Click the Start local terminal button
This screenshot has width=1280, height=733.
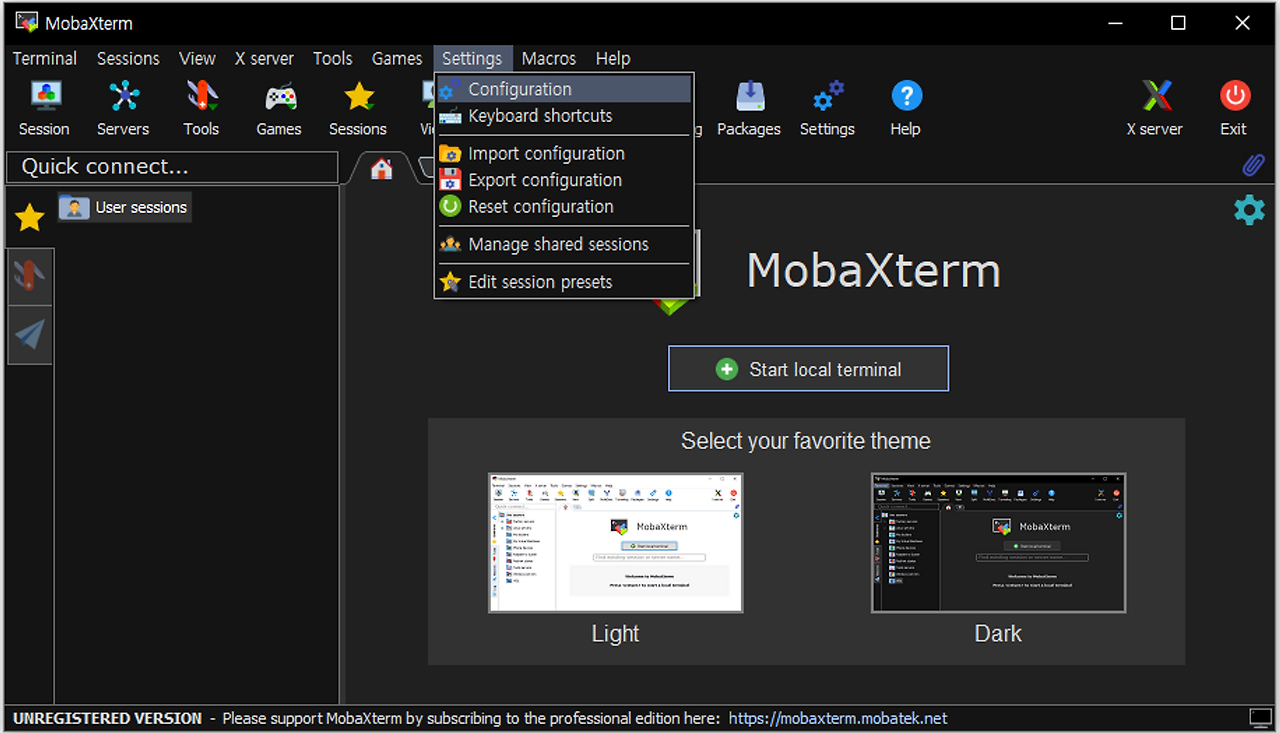coord(808,369)
